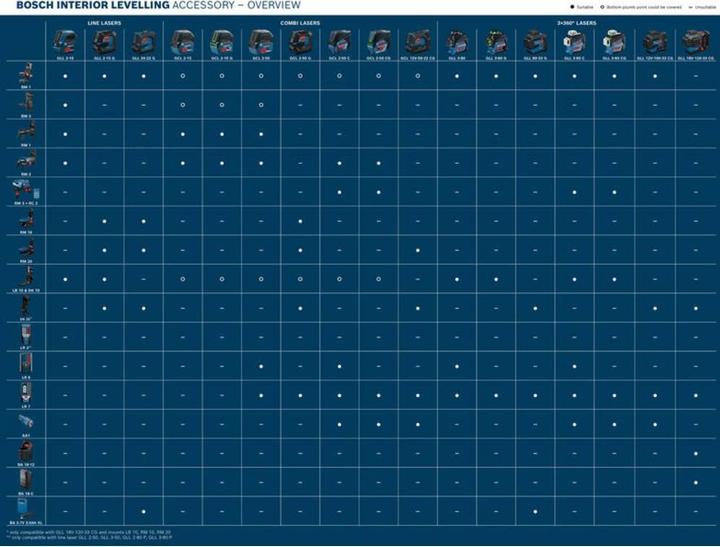This screenshot has height=547, width=720.
Task: Click the RM 2 rotating mount image
Action: (26, 160)
